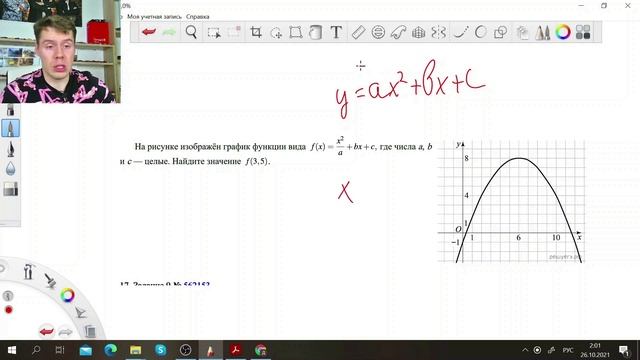Select the highlighted pencil brush in palette
The image size is (640, 360).
(10, 128)
